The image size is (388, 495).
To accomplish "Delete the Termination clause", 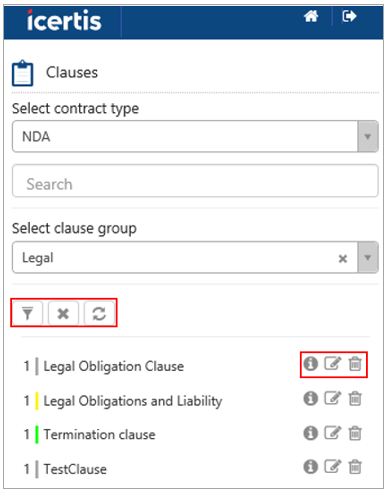I will point(355,433).
